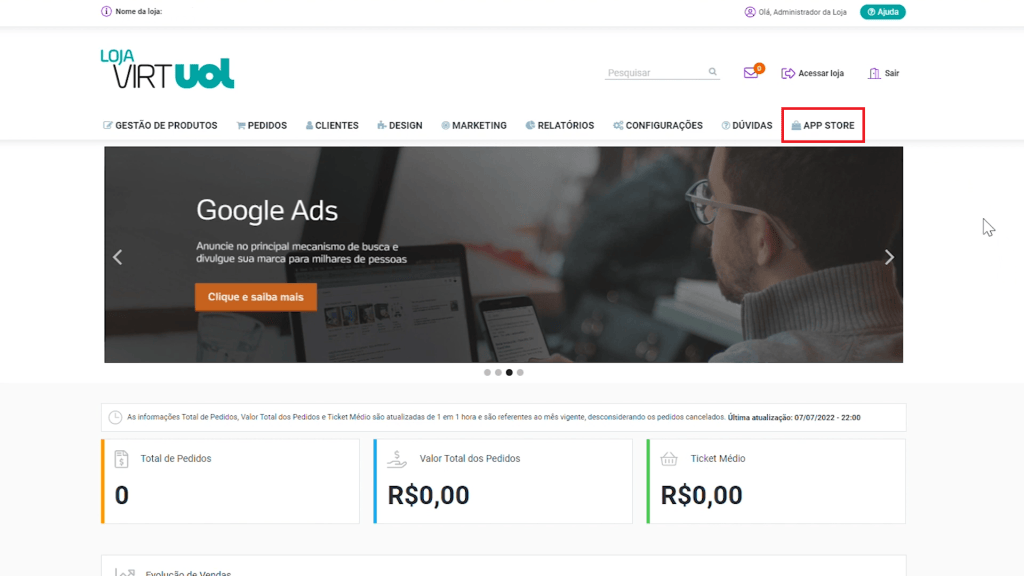
Task: Open the App Store menu item
Action: coord(823,125)
